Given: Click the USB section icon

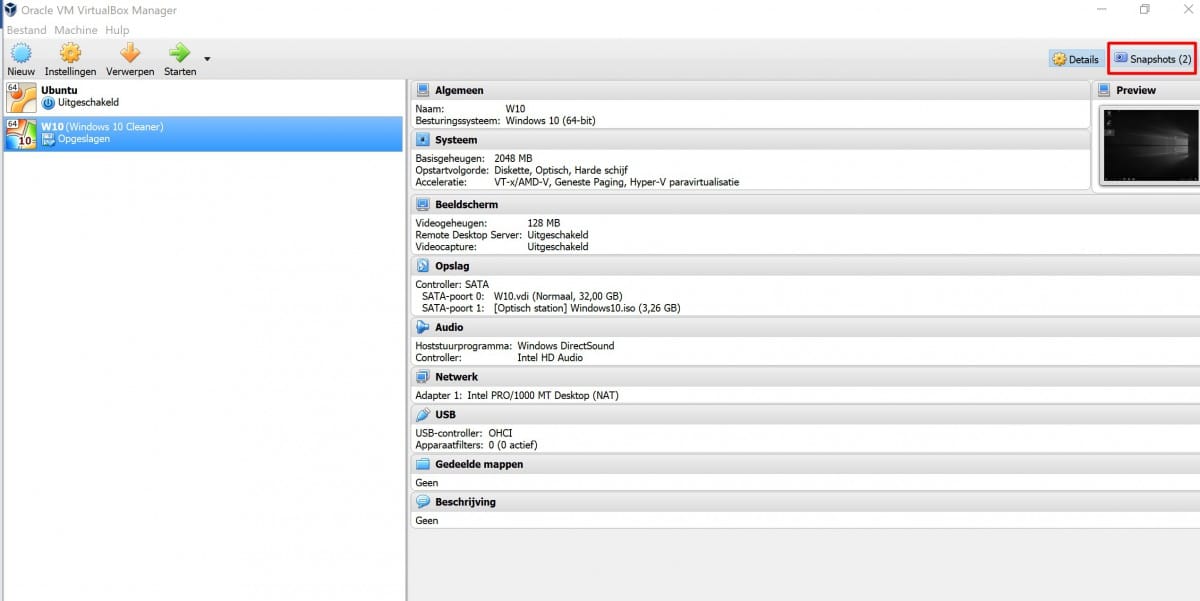Looking at the screenshot, I should 423,414.
